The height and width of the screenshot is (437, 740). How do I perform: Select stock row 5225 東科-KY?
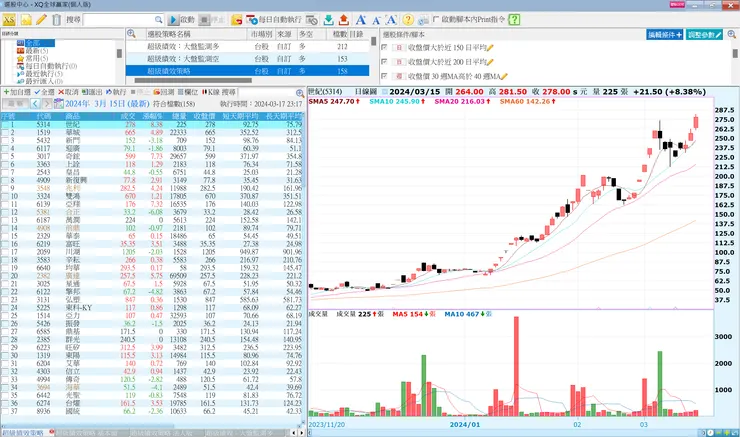151,308
